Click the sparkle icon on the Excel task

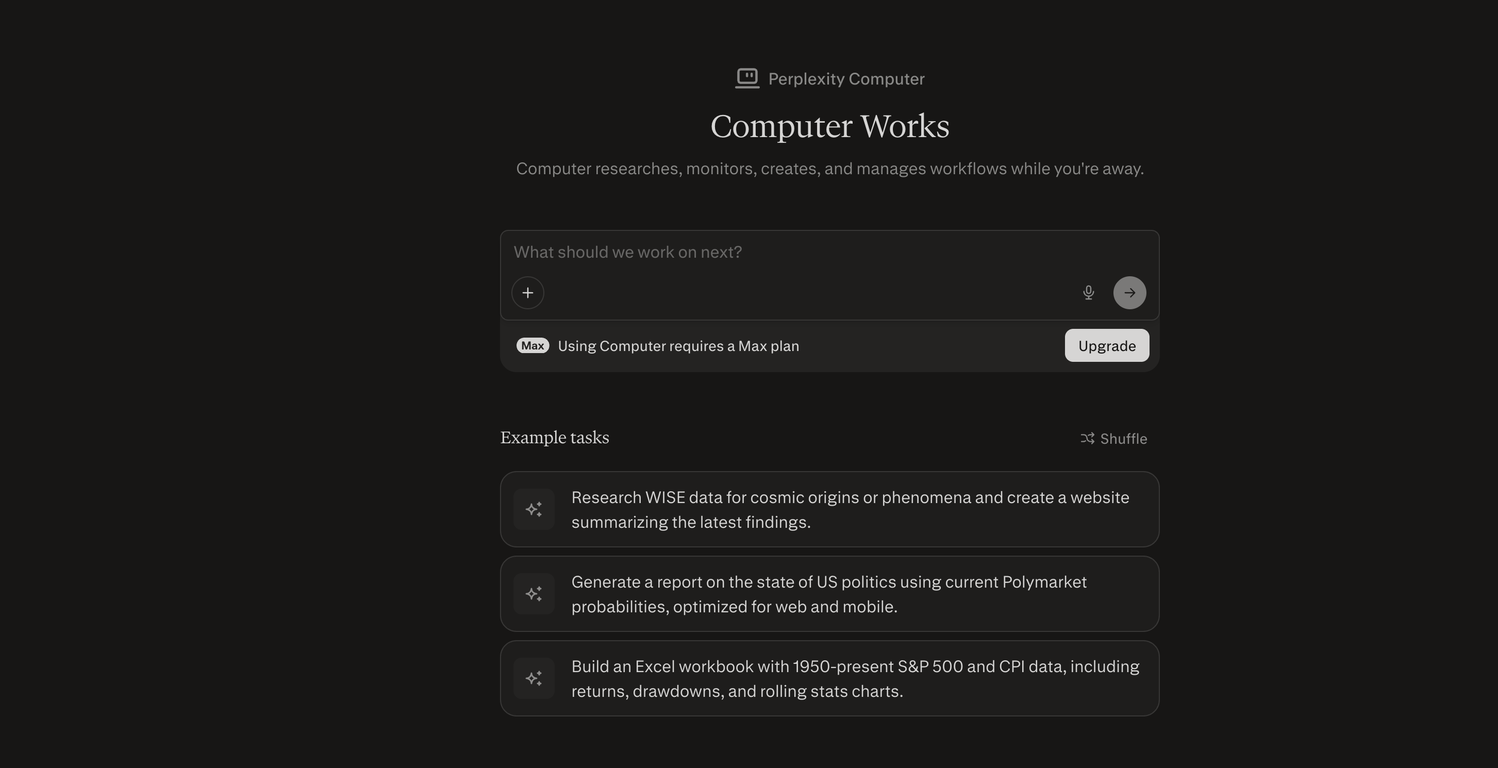point(533,676)
